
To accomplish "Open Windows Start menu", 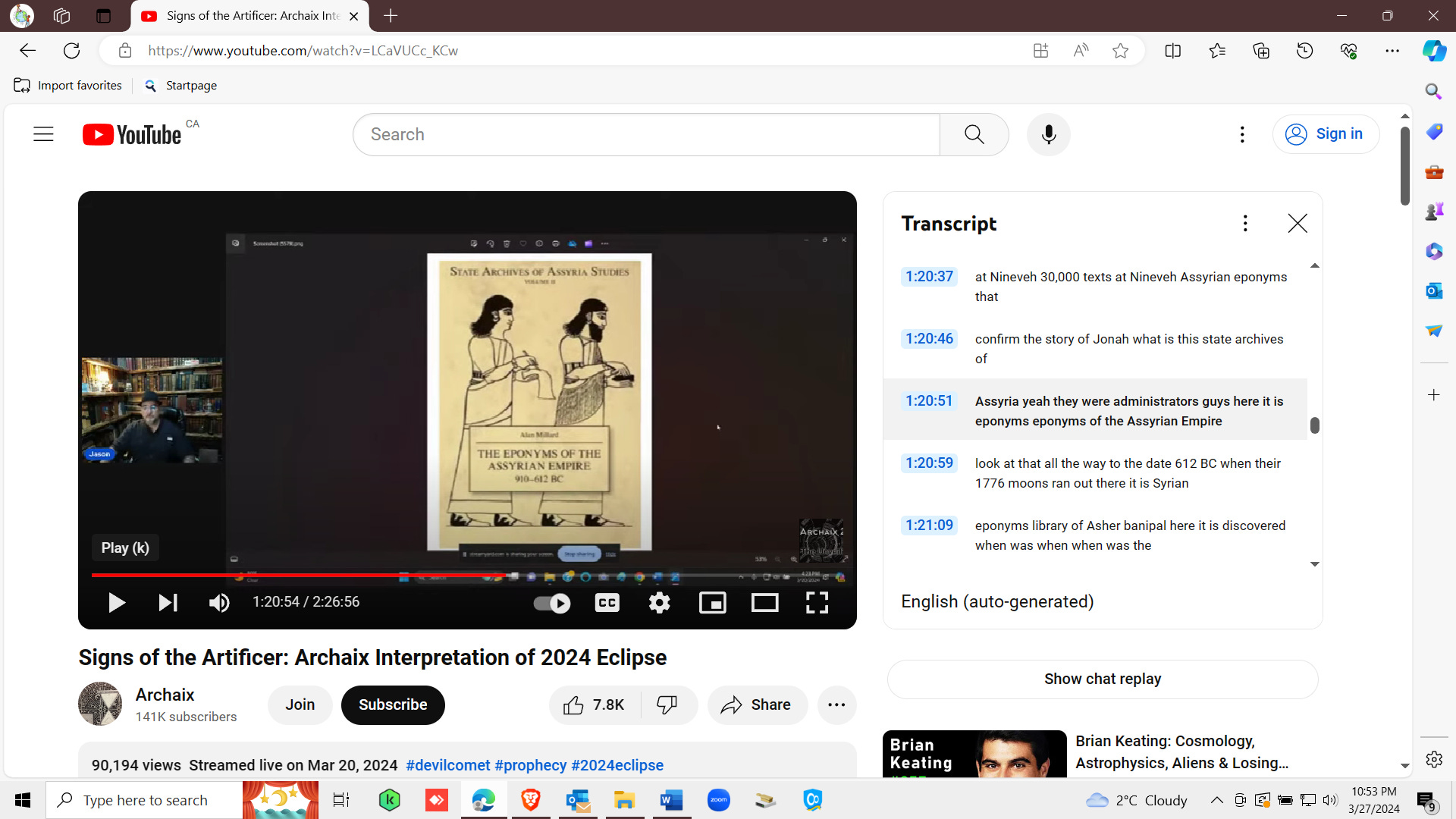I will 23,800.
